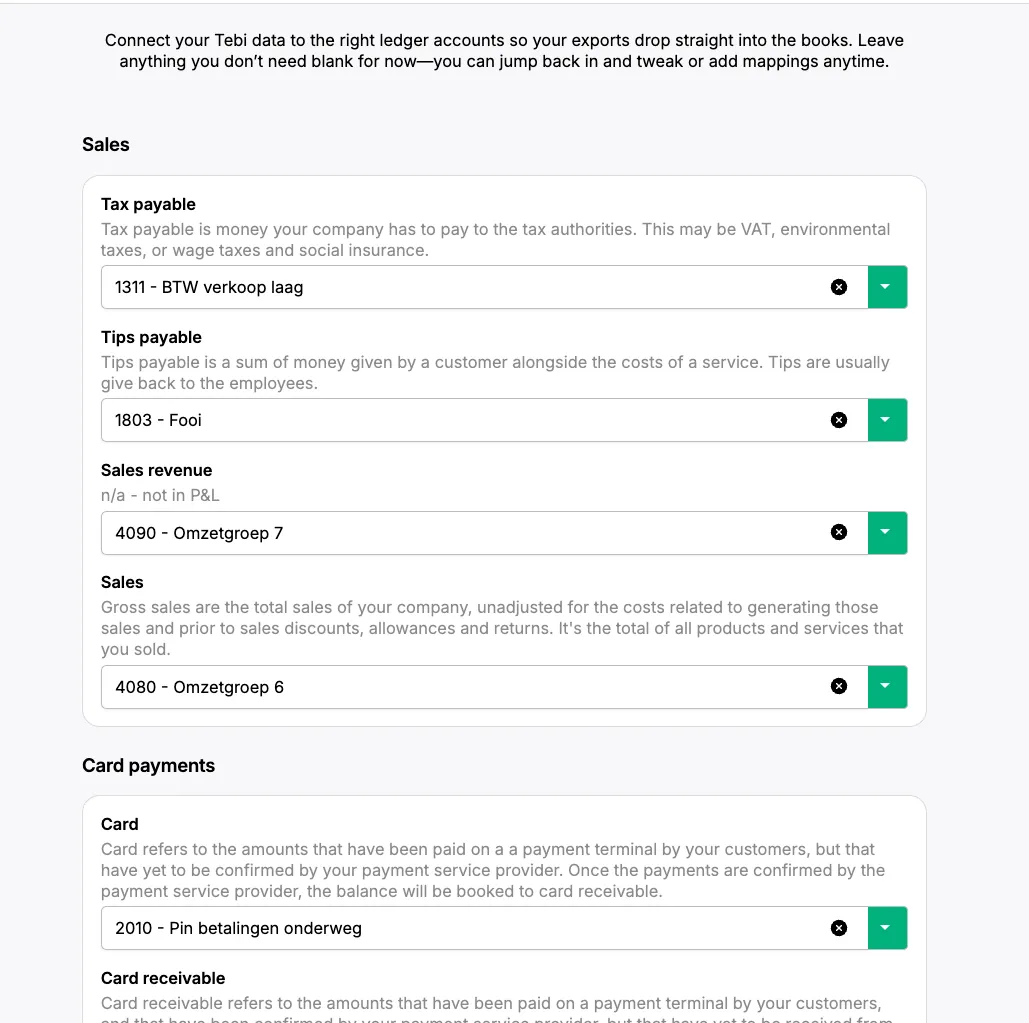Focus the 1803 - Fooi text field
The image size is (1029, 1023).
pyautogui.click(x=460, y=420)
